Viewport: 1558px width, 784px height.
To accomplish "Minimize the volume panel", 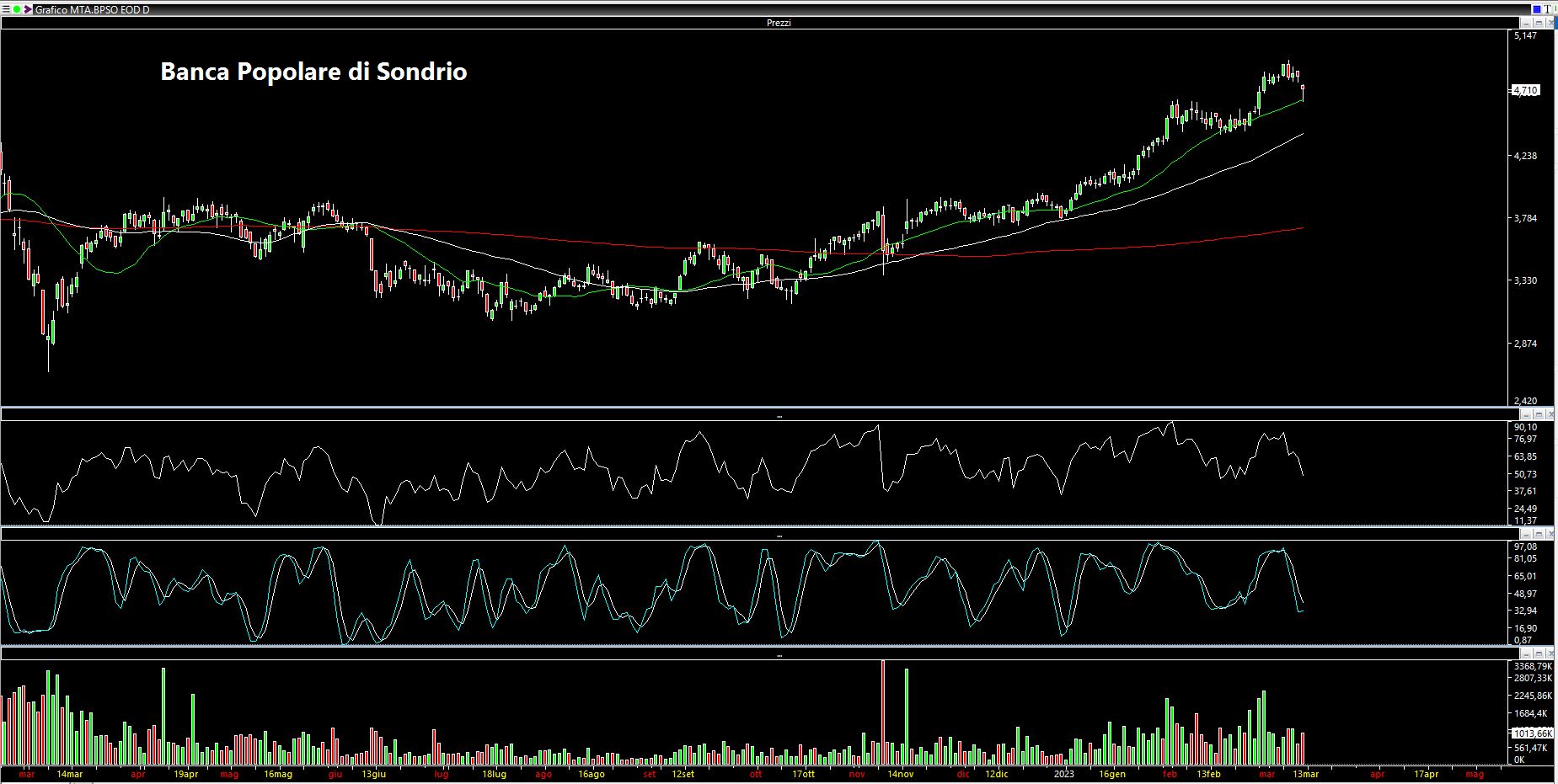I will pyautogui.click(x=1527, y=653).
